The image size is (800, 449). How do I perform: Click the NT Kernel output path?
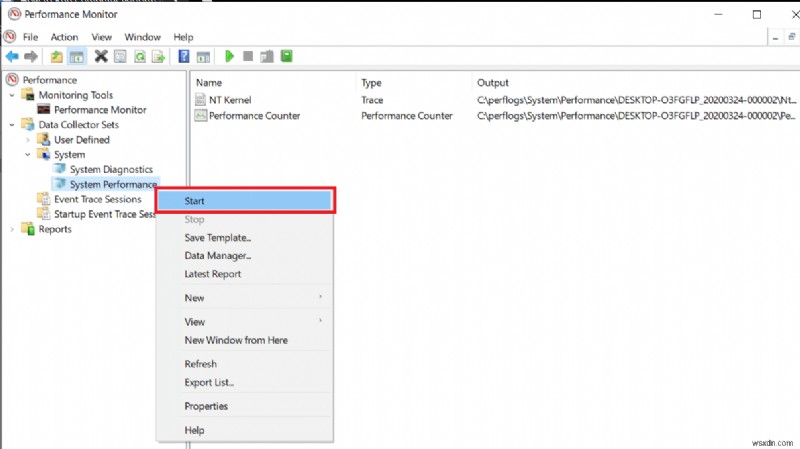(x=636, y=100)
